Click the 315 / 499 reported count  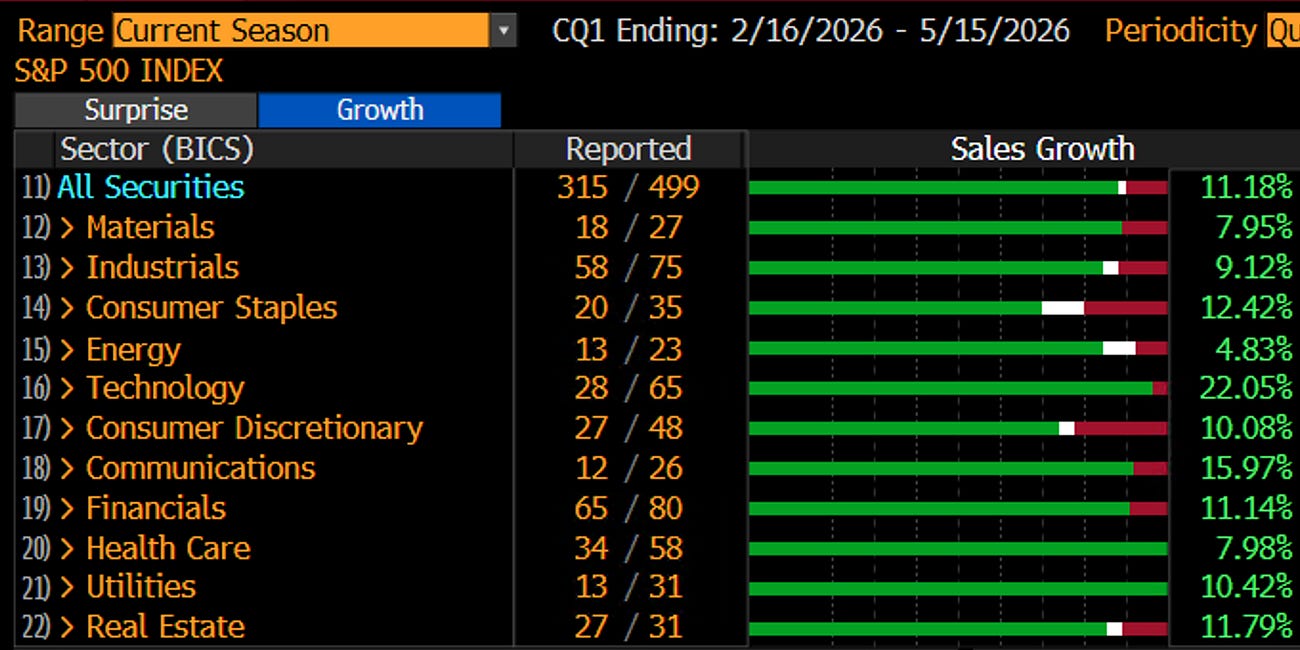629,187
